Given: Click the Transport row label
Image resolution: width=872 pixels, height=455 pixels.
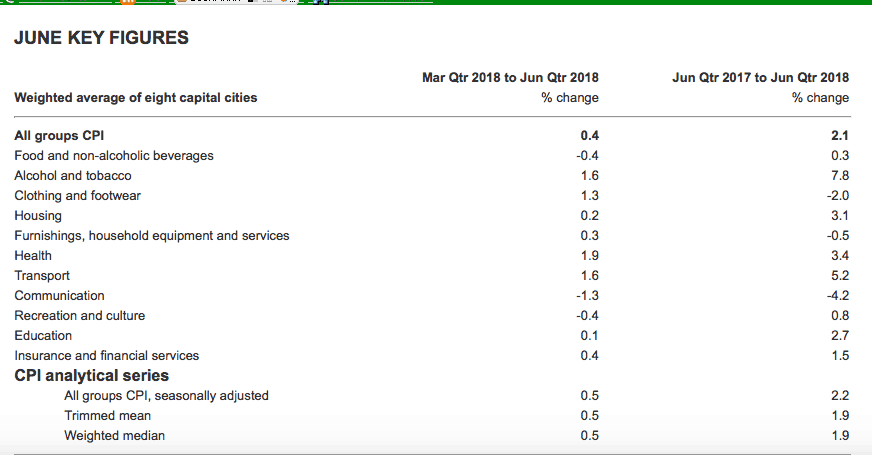Looking at the screenshot, I should click(x=42, y=275).
